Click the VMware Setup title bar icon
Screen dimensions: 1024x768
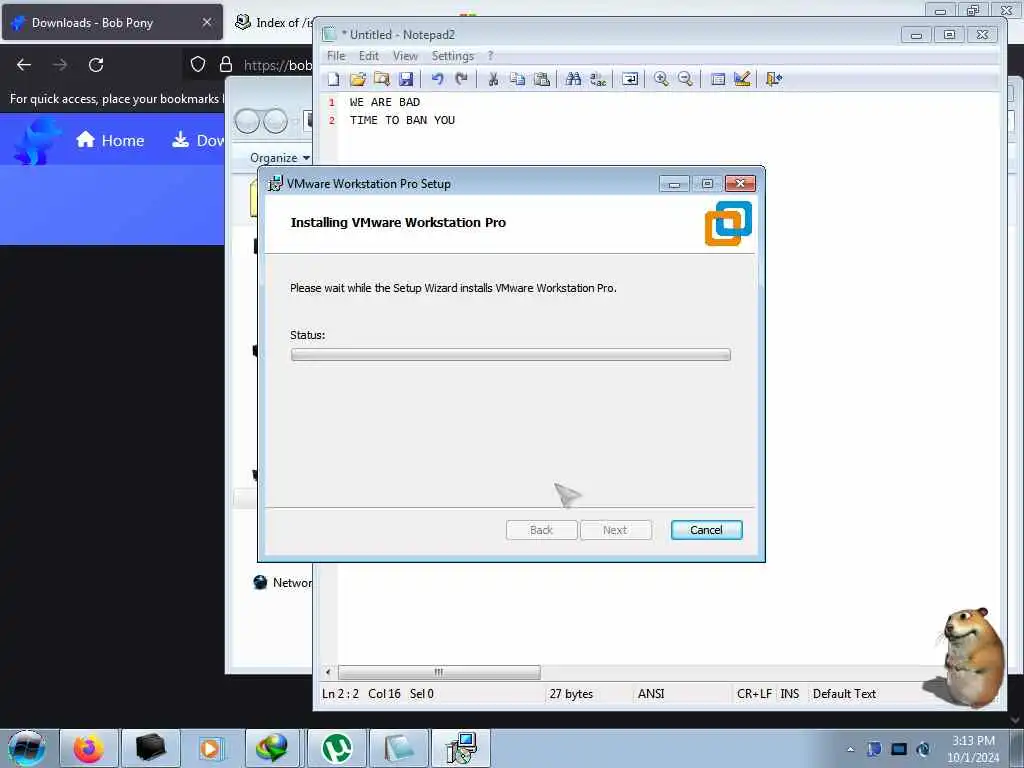pos(276,183)
